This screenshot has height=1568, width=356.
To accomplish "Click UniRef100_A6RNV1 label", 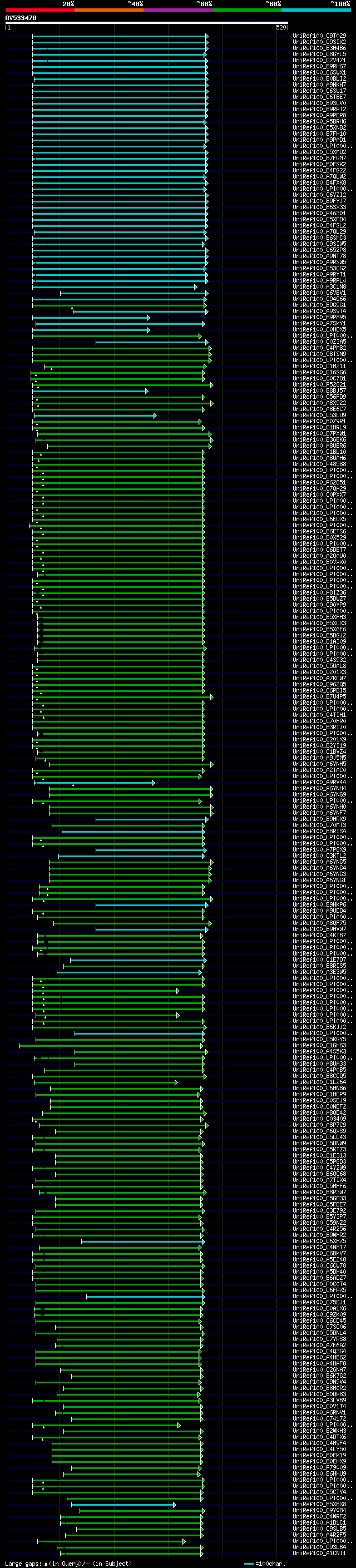I will click(x=319, y=1412).
